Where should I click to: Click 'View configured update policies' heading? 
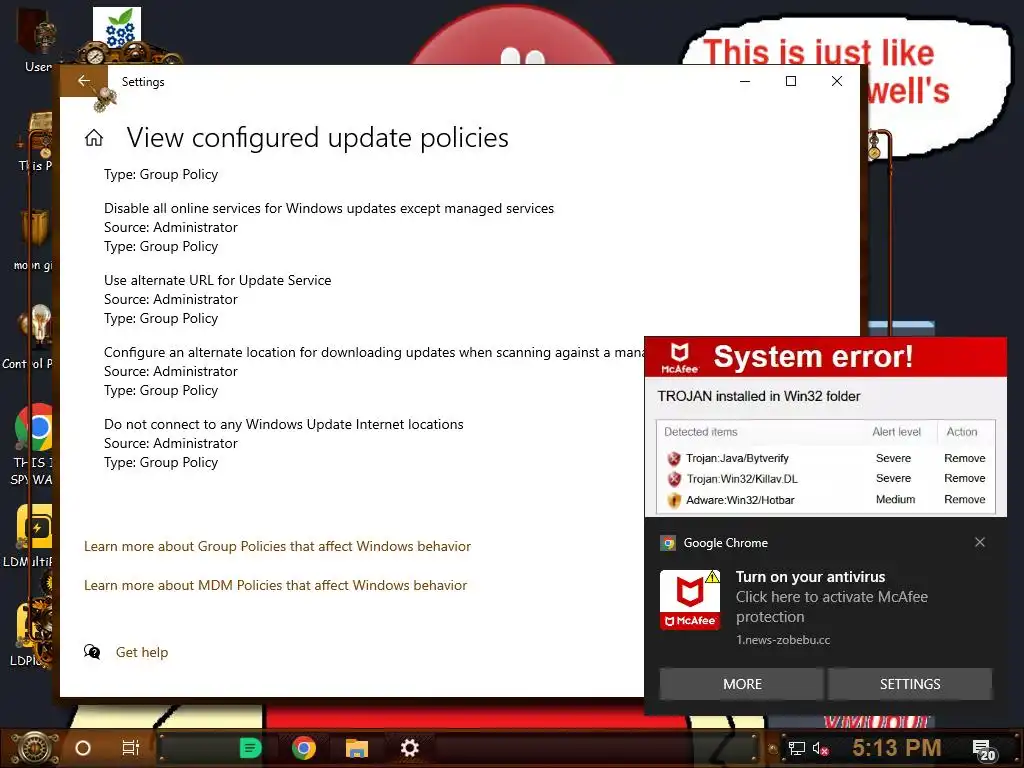click(317, 138)
